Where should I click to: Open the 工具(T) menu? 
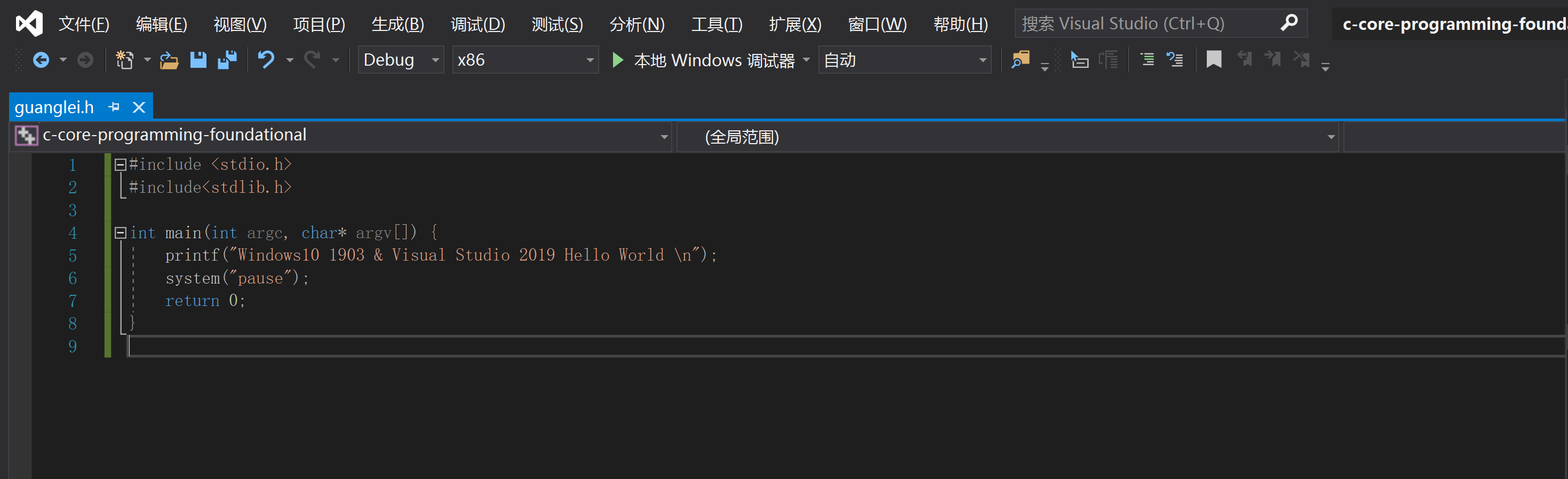click(717, 24)
